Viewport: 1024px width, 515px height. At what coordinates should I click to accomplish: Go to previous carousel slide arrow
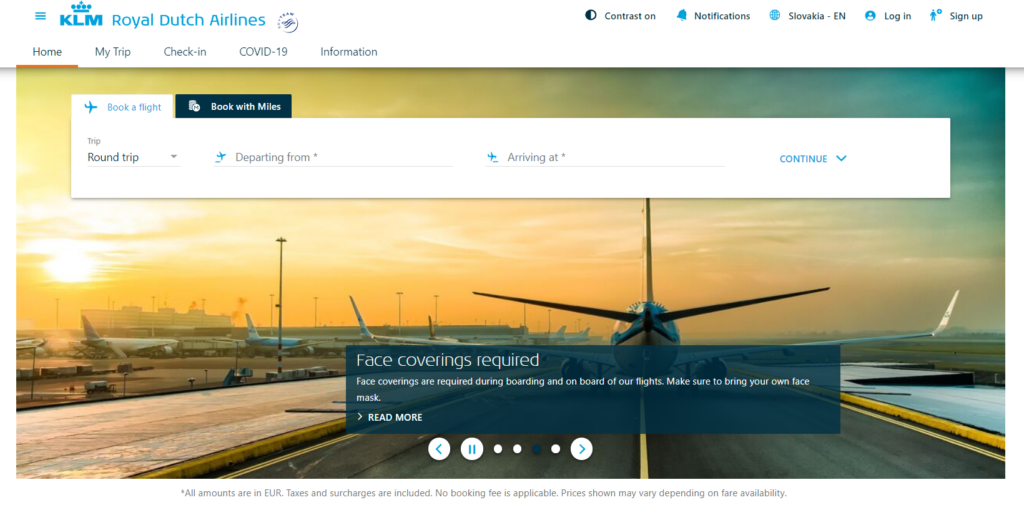439,449
